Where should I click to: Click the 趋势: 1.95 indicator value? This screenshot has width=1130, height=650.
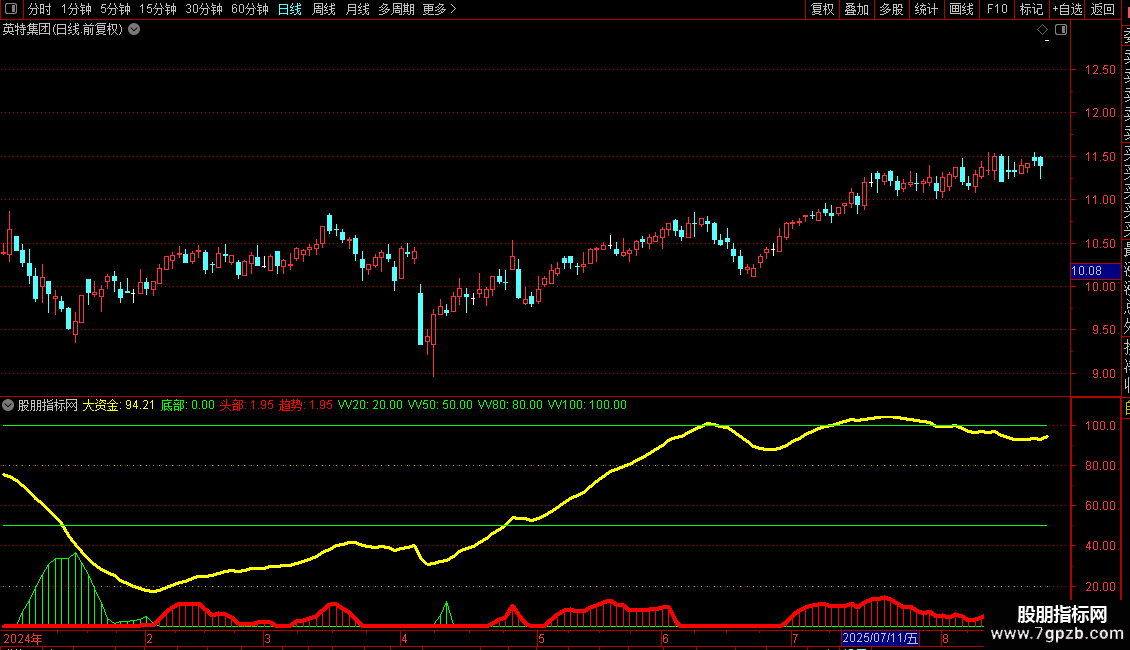tap(306, 405)
